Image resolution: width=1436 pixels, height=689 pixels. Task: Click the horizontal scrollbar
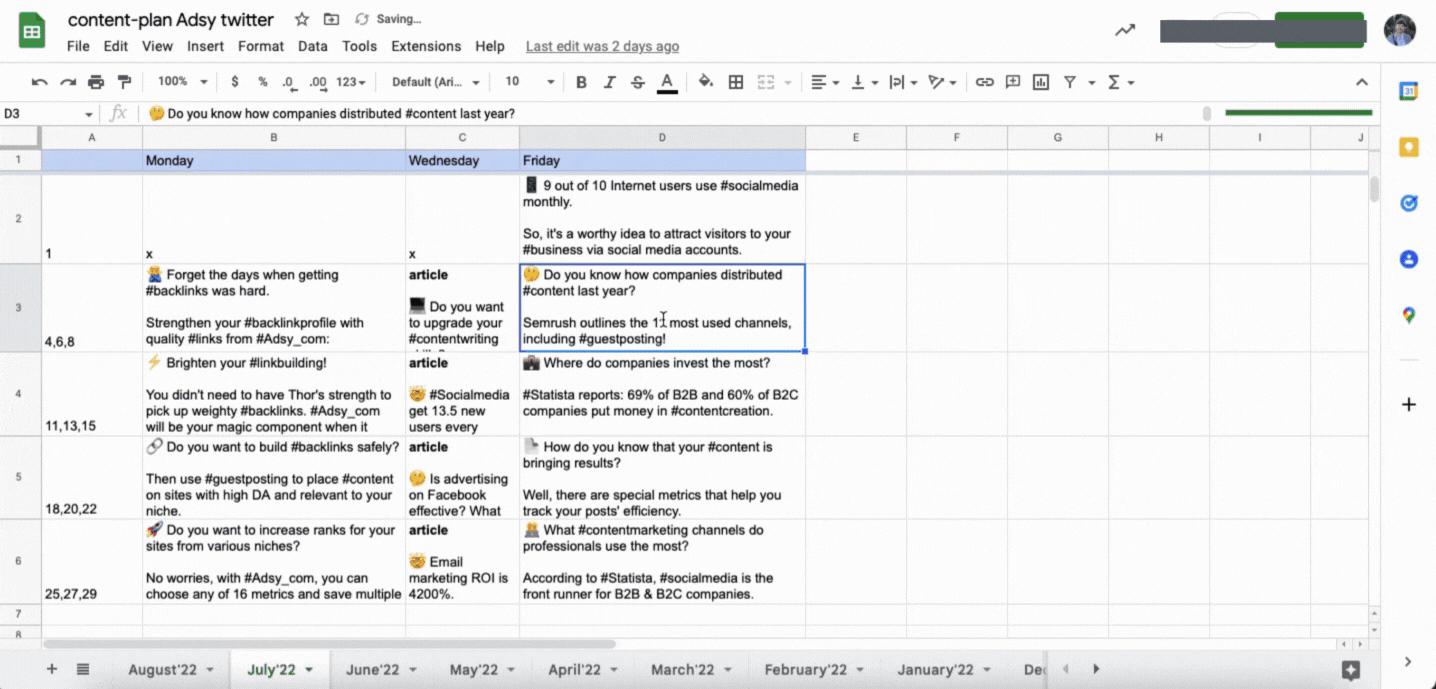pos(330,644)
